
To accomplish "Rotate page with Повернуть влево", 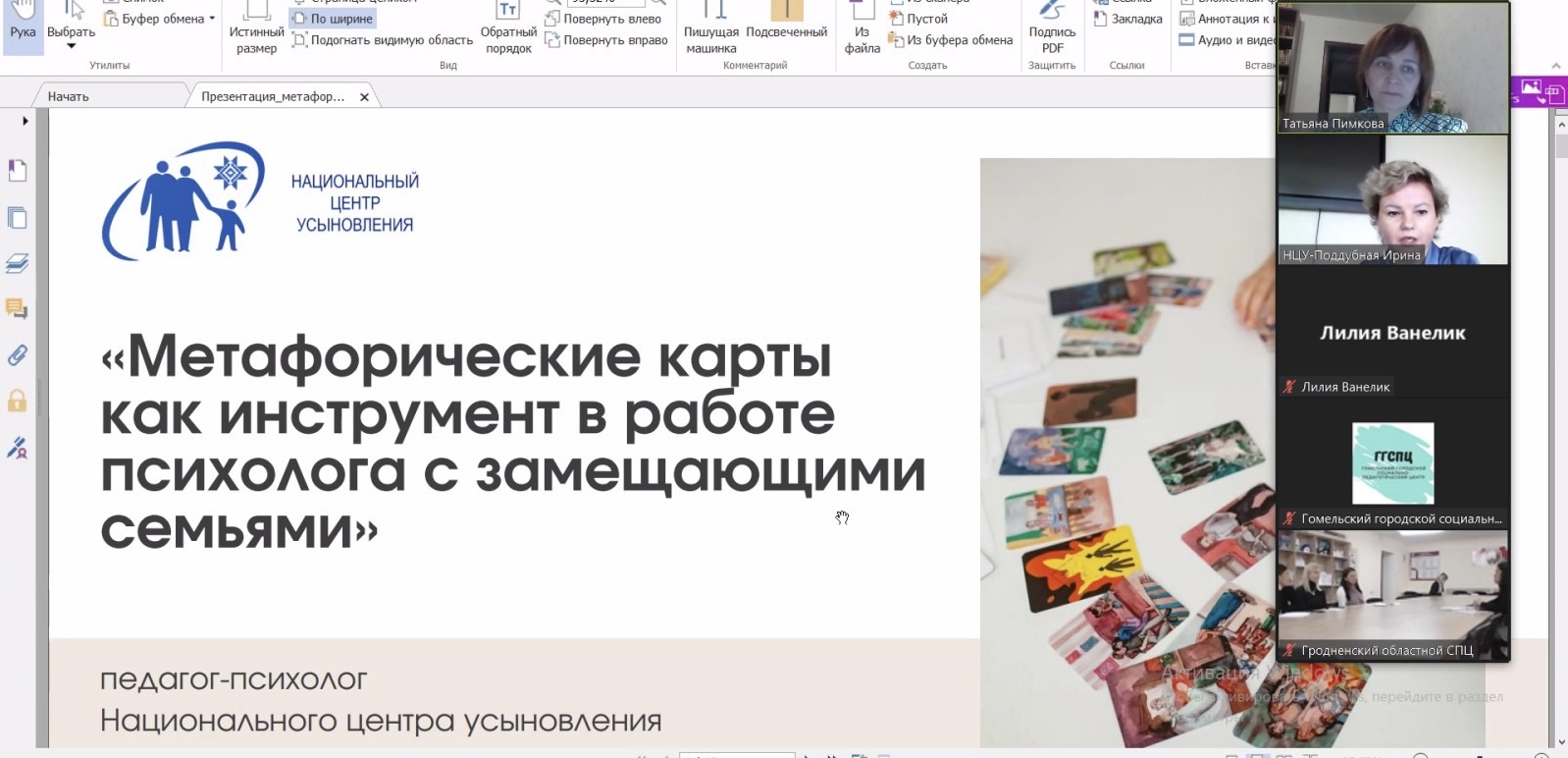I will pyautogui.click(x=603, y=19).
